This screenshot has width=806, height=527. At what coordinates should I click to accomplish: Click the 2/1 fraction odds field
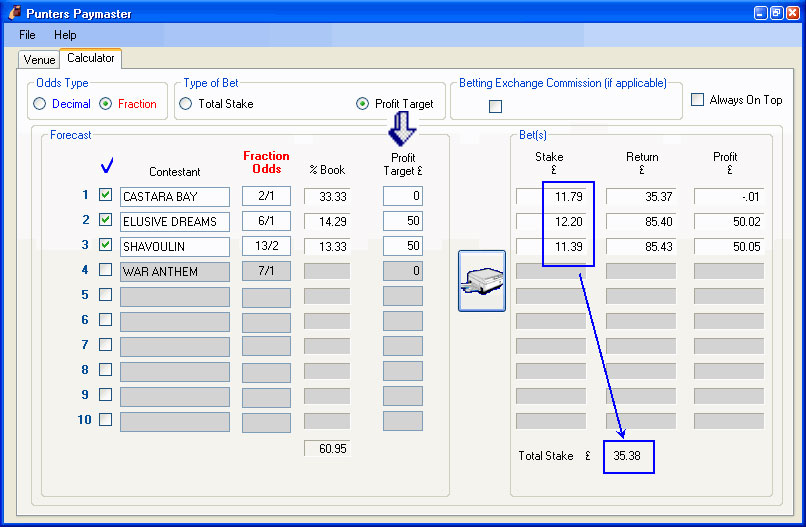pos(266,196)
